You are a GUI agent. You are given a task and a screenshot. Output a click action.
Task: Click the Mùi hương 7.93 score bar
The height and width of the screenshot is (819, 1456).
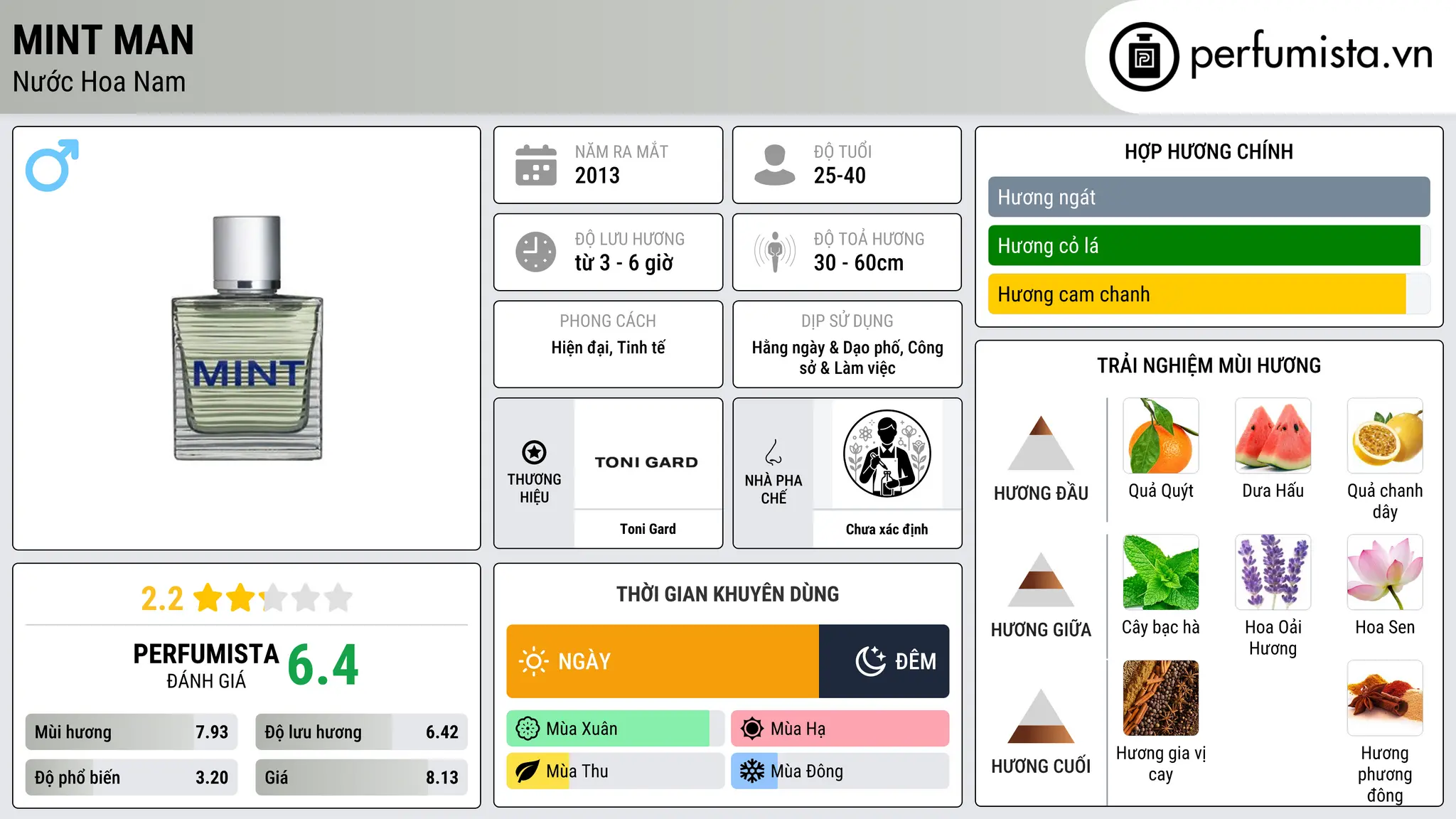(132, 732)
